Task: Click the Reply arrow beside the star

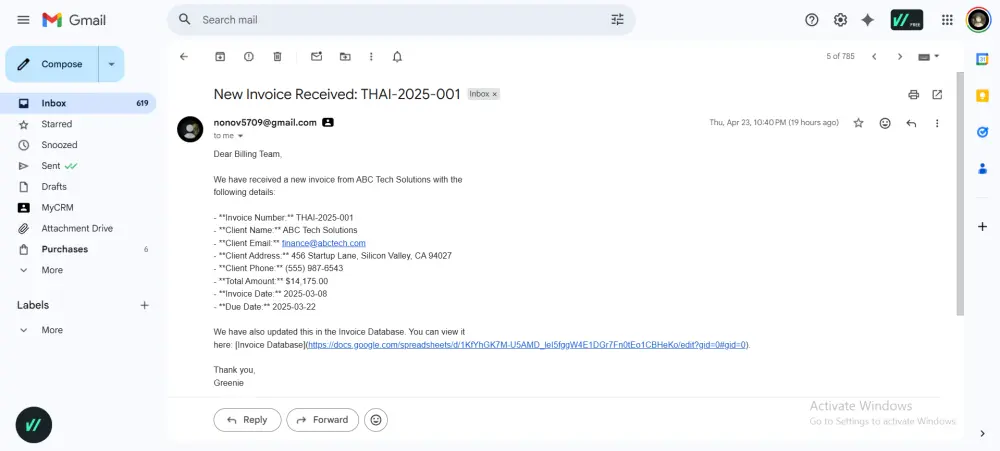Action: [x=911, y=123]
